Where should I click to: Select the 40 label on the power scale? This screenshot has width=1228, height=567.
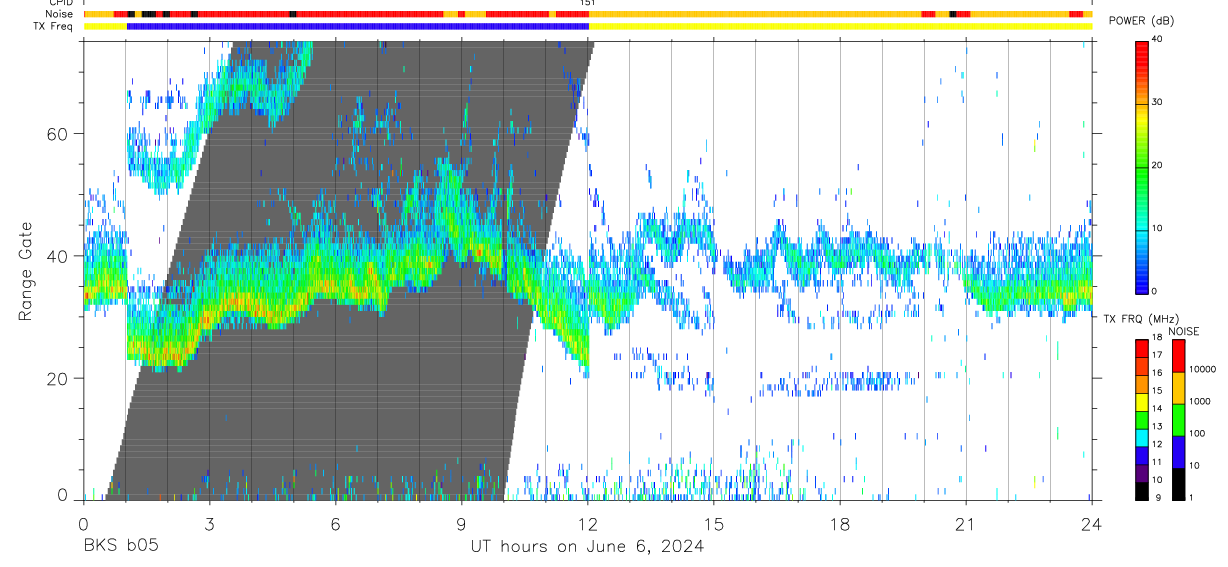(1158, 39)
